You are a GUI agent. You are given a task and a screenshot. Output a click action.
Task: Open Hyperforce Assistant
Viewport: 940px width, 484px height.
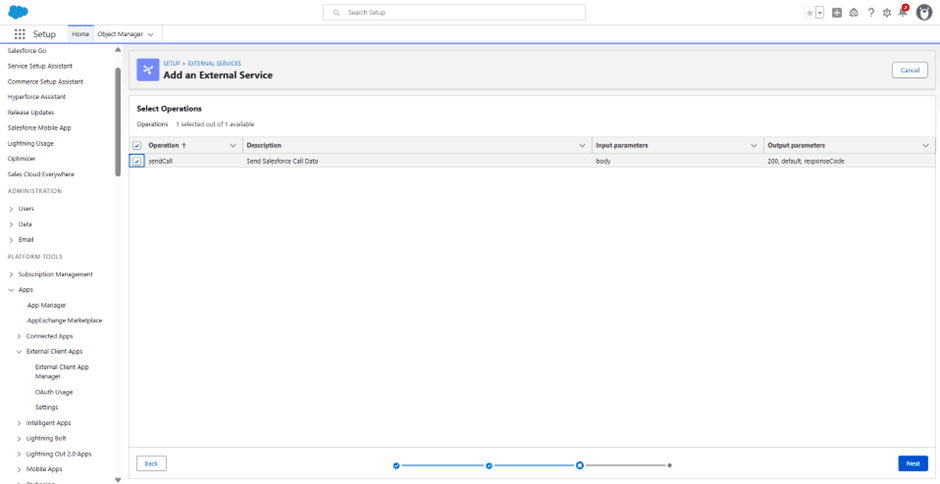click(x=37, y=97)
